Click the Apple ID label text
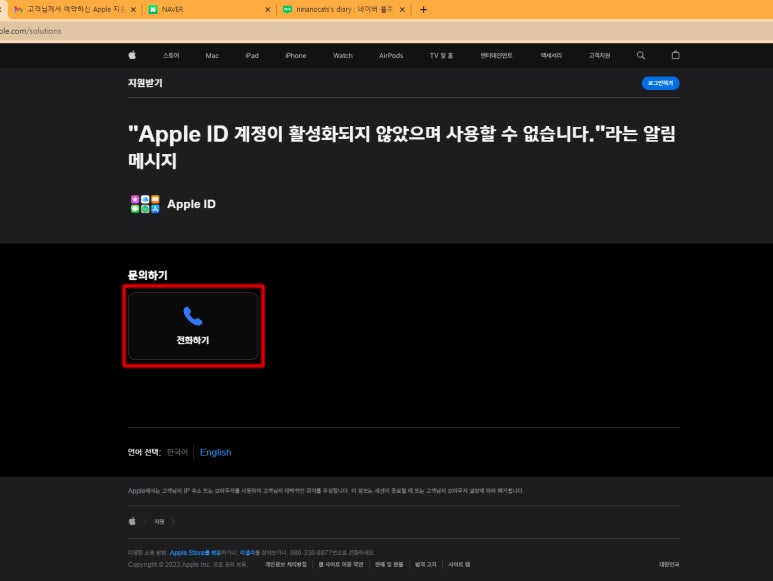The width and height of the screenshot is (773, 581). point(191,204)
